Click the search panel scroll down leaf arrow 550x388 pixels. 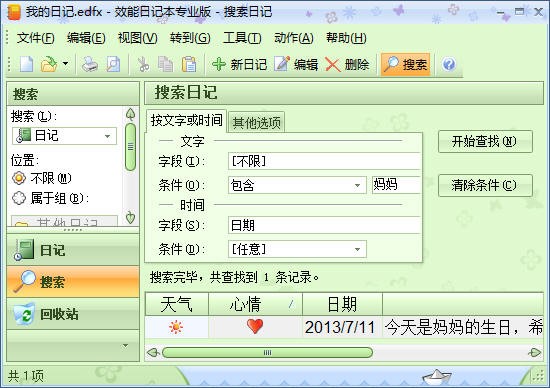point(130,218)
